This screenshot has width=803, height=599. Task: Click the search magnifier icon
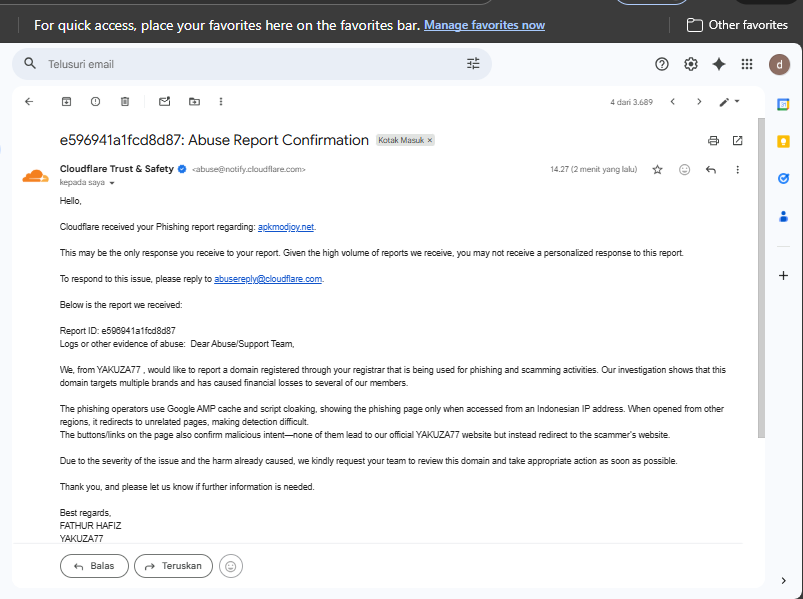[30, 63]
